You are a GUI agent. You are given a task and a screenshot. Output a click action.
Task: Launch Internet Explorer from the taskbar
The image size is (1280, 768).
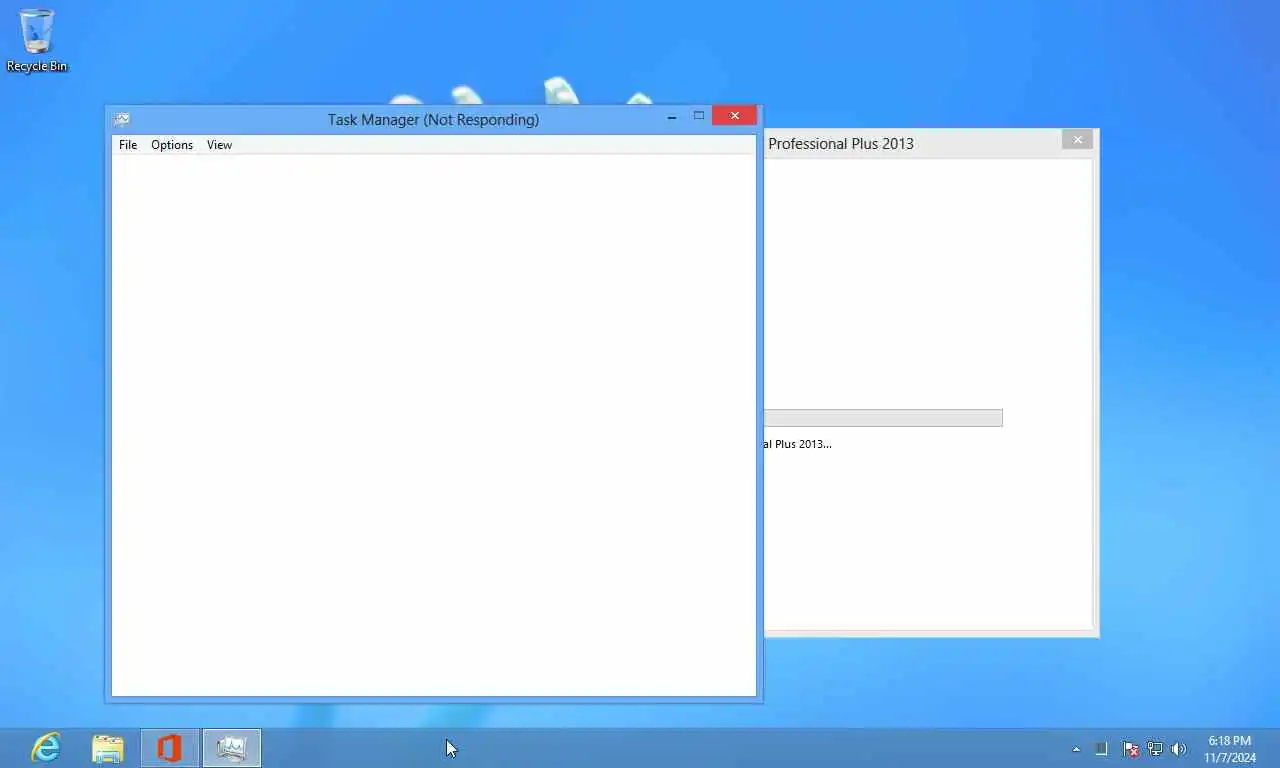click(x=46, y=748)
